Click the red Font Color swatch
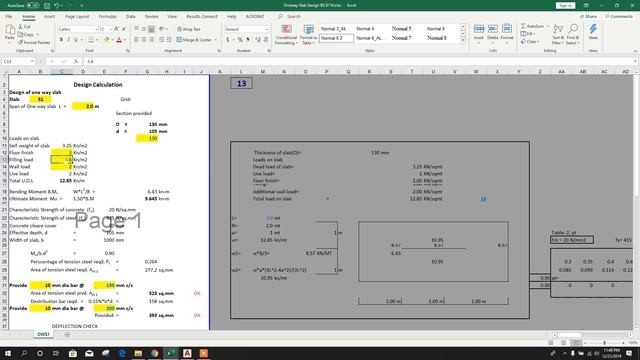640x360 pixels. (x=119, y=40)
